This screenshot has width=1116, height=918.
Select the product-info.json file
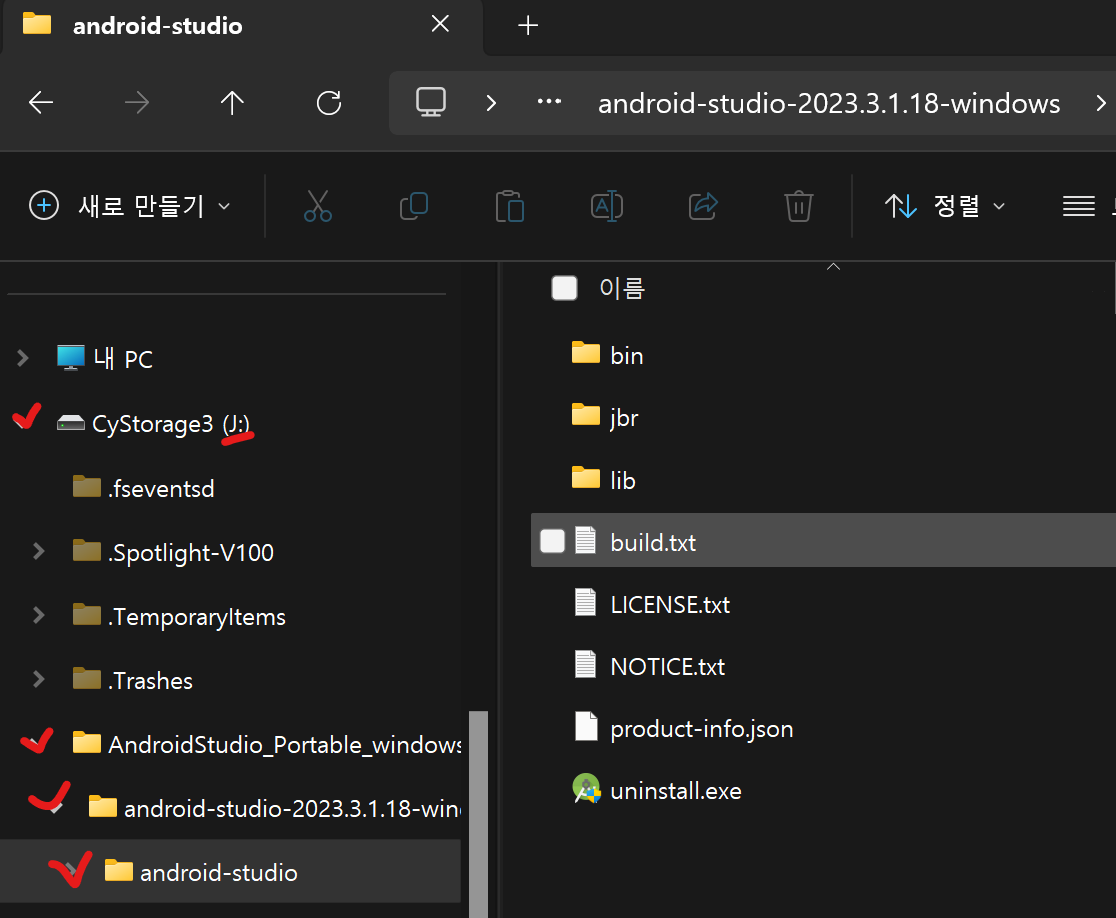click(x=701, y=729)
